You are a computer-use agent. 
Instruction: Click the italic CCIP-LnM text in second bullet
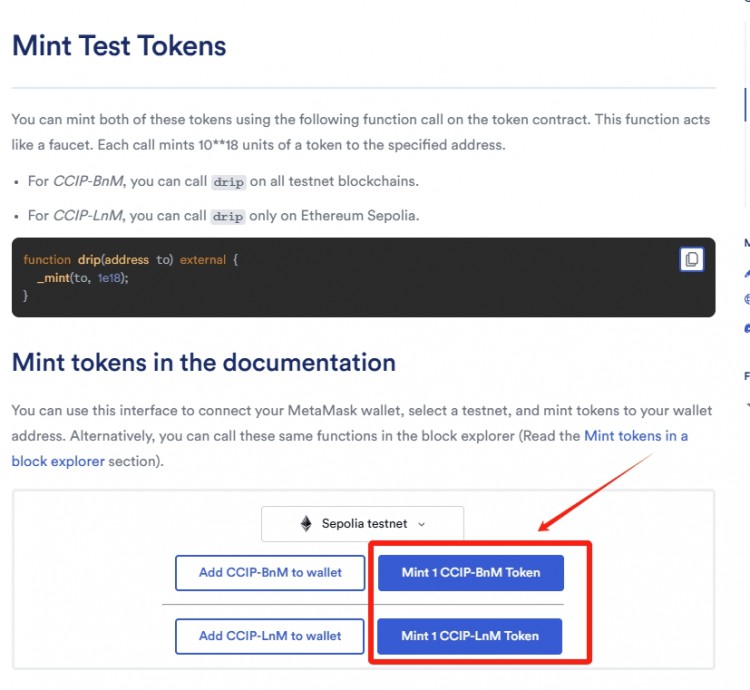pyautogui.click(x=88, y=216)
